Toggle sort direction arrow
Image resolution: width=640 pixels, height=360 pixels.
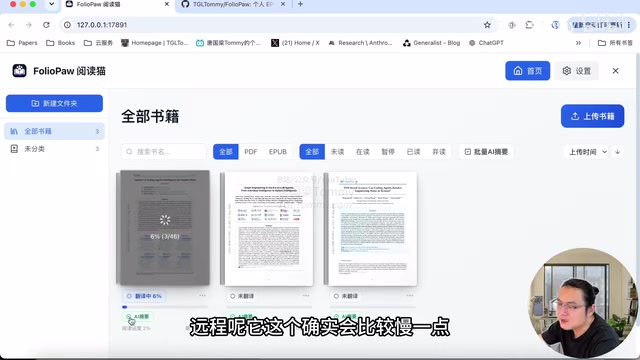coord(618,151)
